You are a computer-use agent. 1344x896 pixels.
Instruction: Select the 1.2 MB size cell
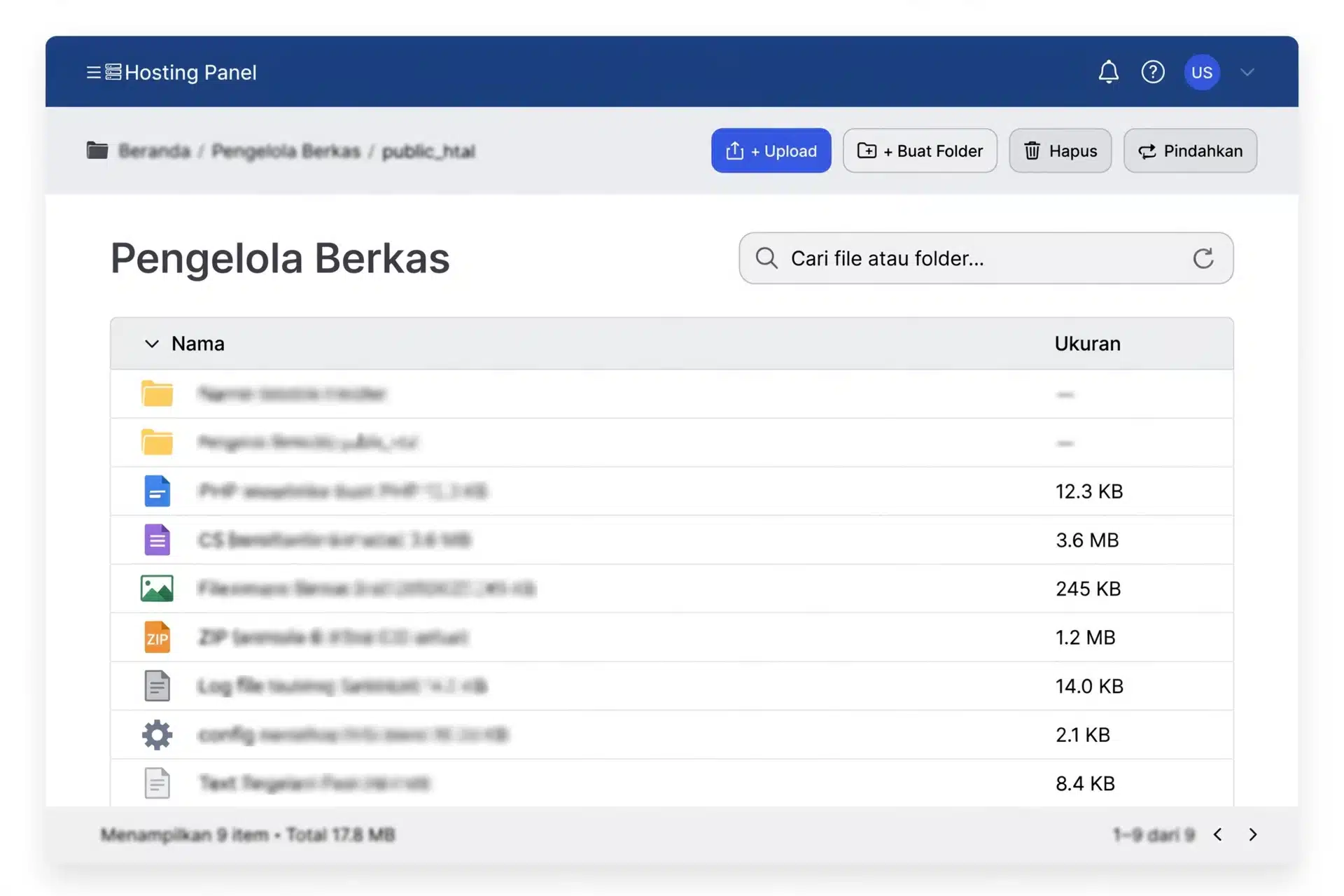pyautogui.click(x=1085, y=638)
